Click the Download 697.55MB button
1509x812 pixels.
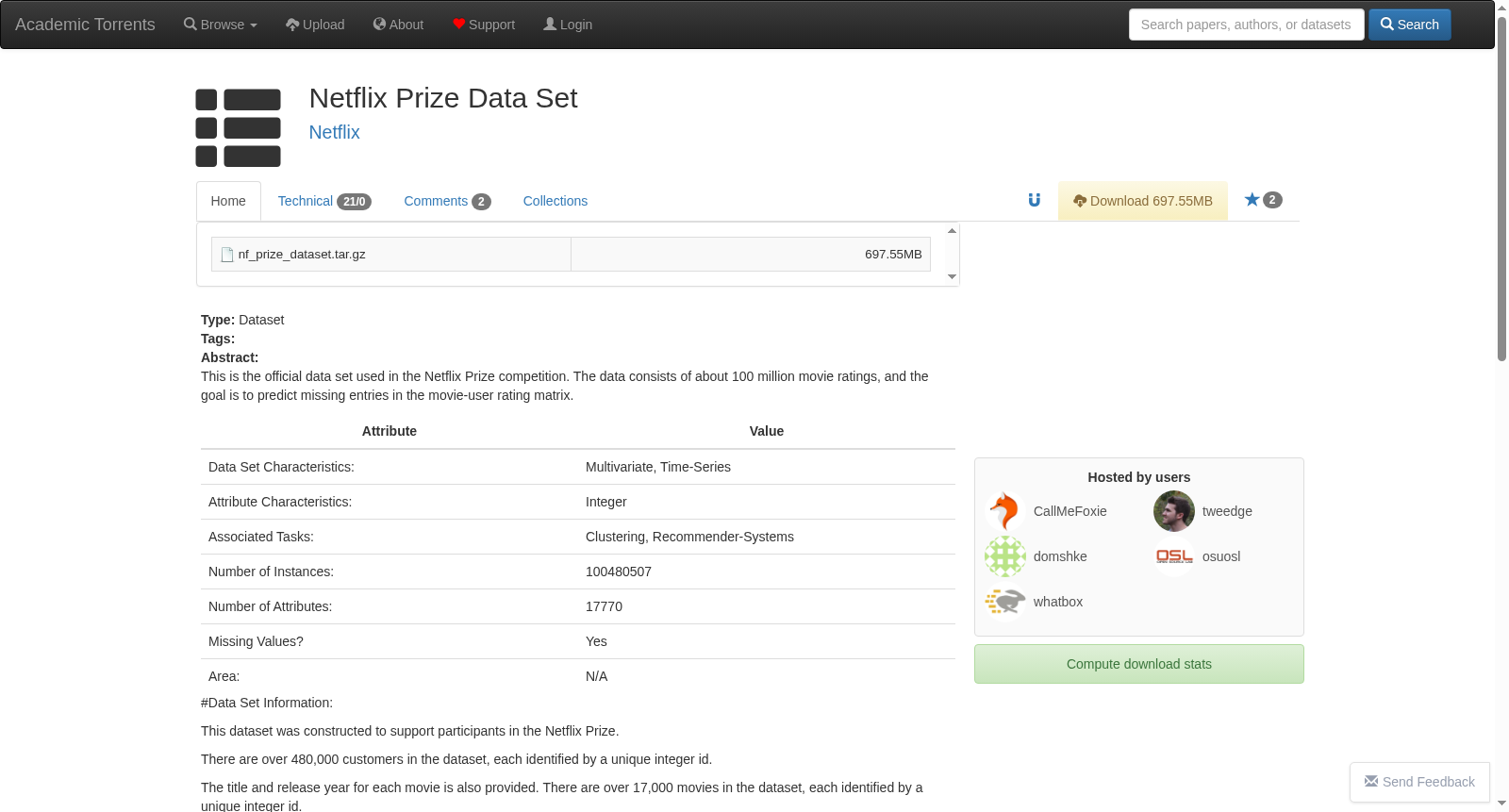(x=1143, y=201)
